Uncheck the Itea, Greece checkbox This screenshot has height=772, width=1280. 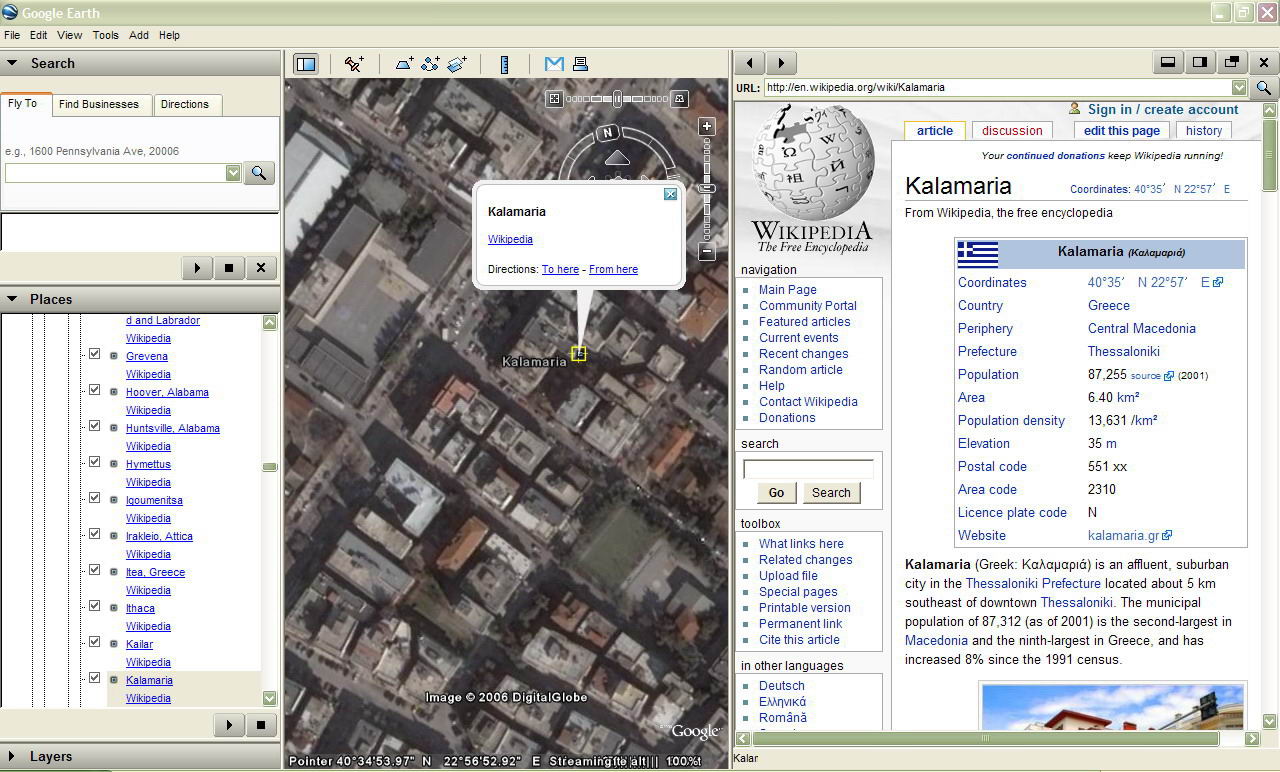pos(94,570)
